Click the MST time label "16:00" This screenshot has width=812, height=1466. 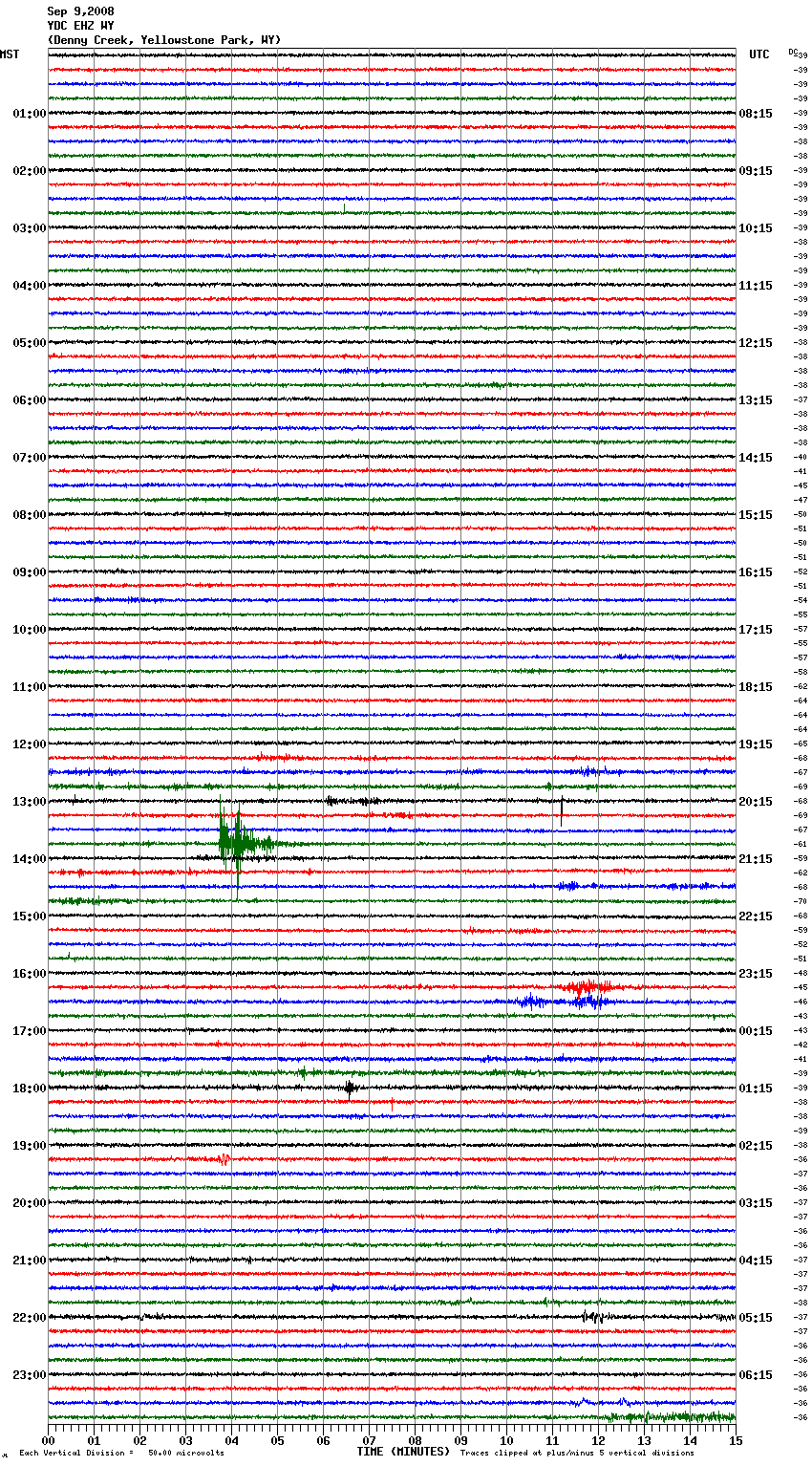(x=30, y=974)
